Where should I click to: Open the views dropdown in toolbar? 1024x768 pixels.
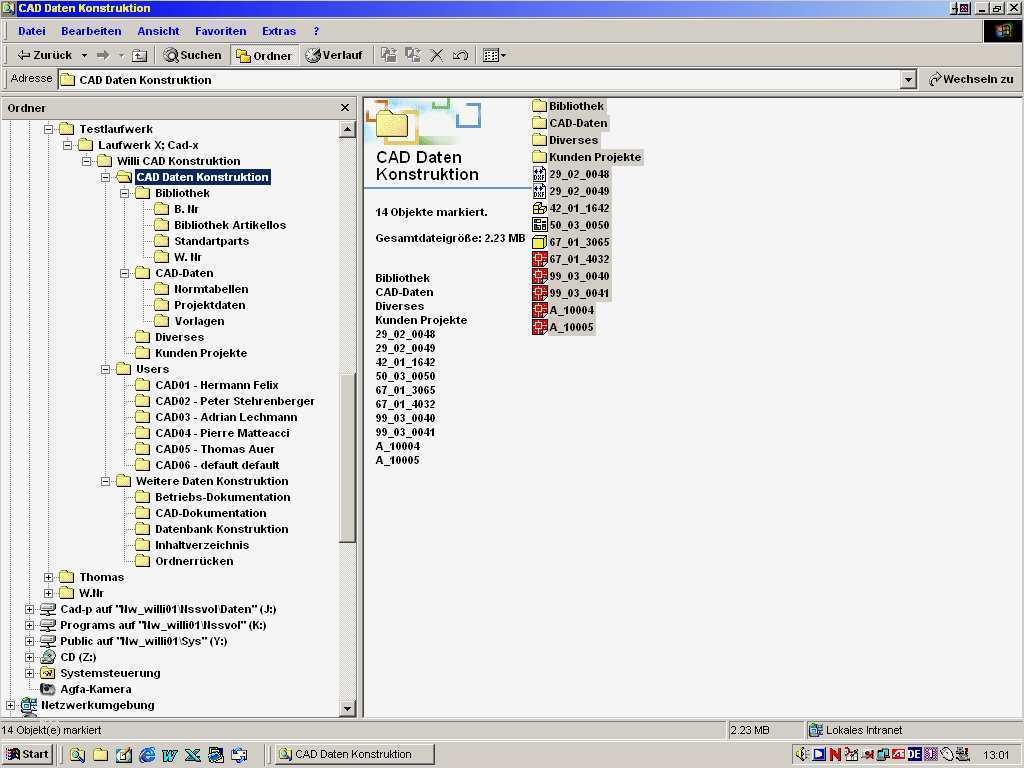(x=494, y=55)
